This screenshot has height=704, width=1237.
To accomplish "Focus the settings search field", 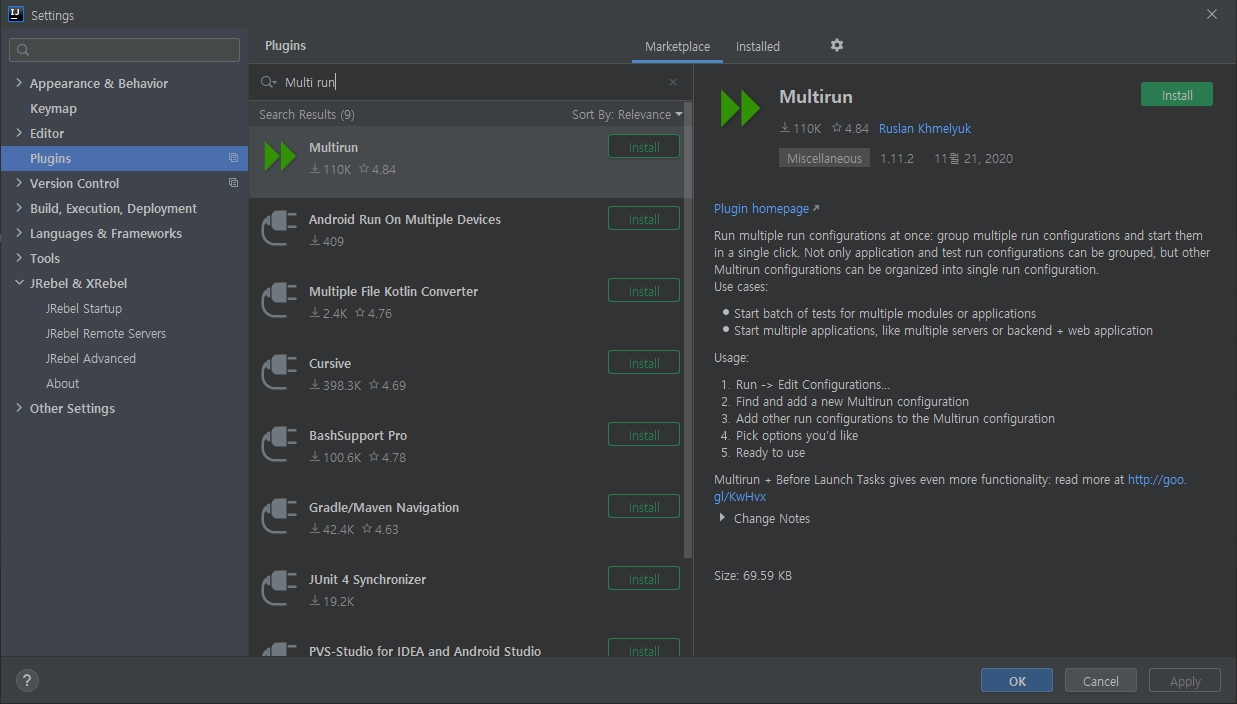I will pyautogui.click(x=125, y=49).
